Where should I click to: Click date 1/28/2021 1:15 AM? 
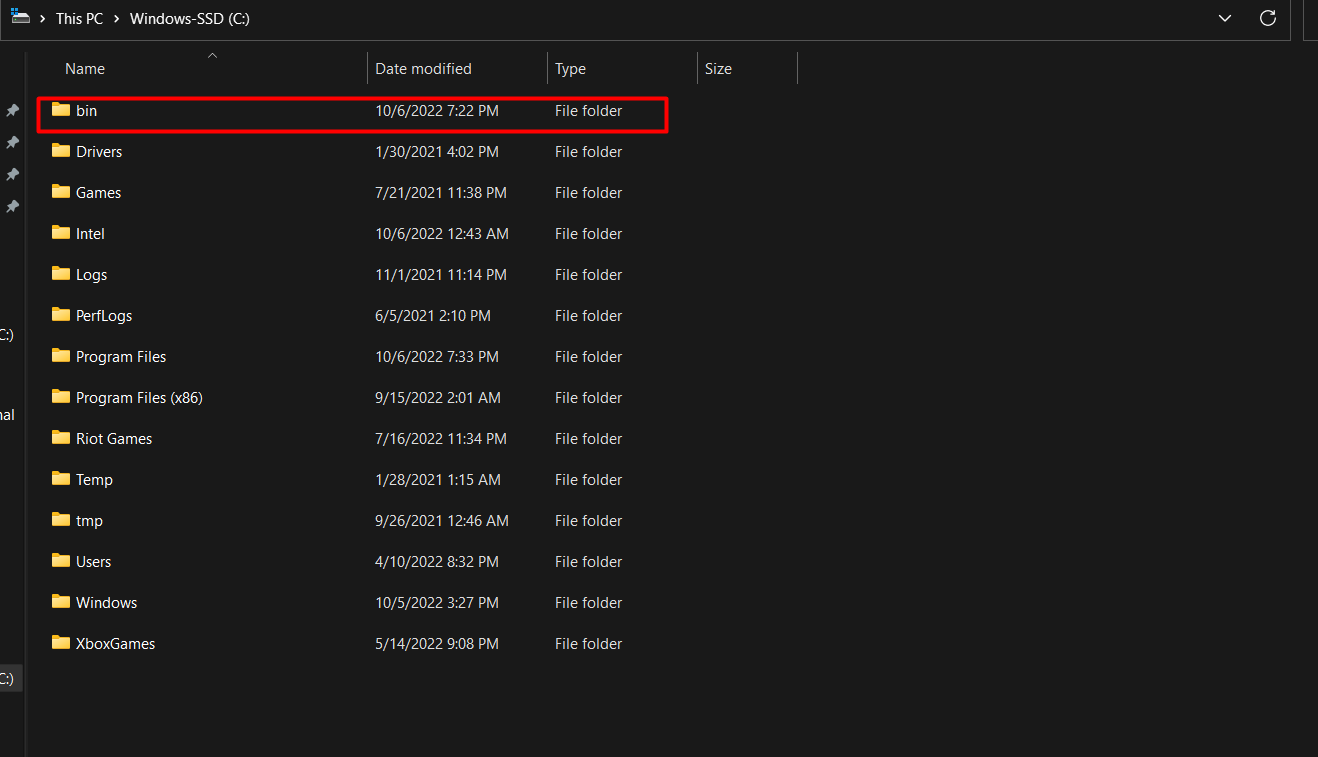438,480
